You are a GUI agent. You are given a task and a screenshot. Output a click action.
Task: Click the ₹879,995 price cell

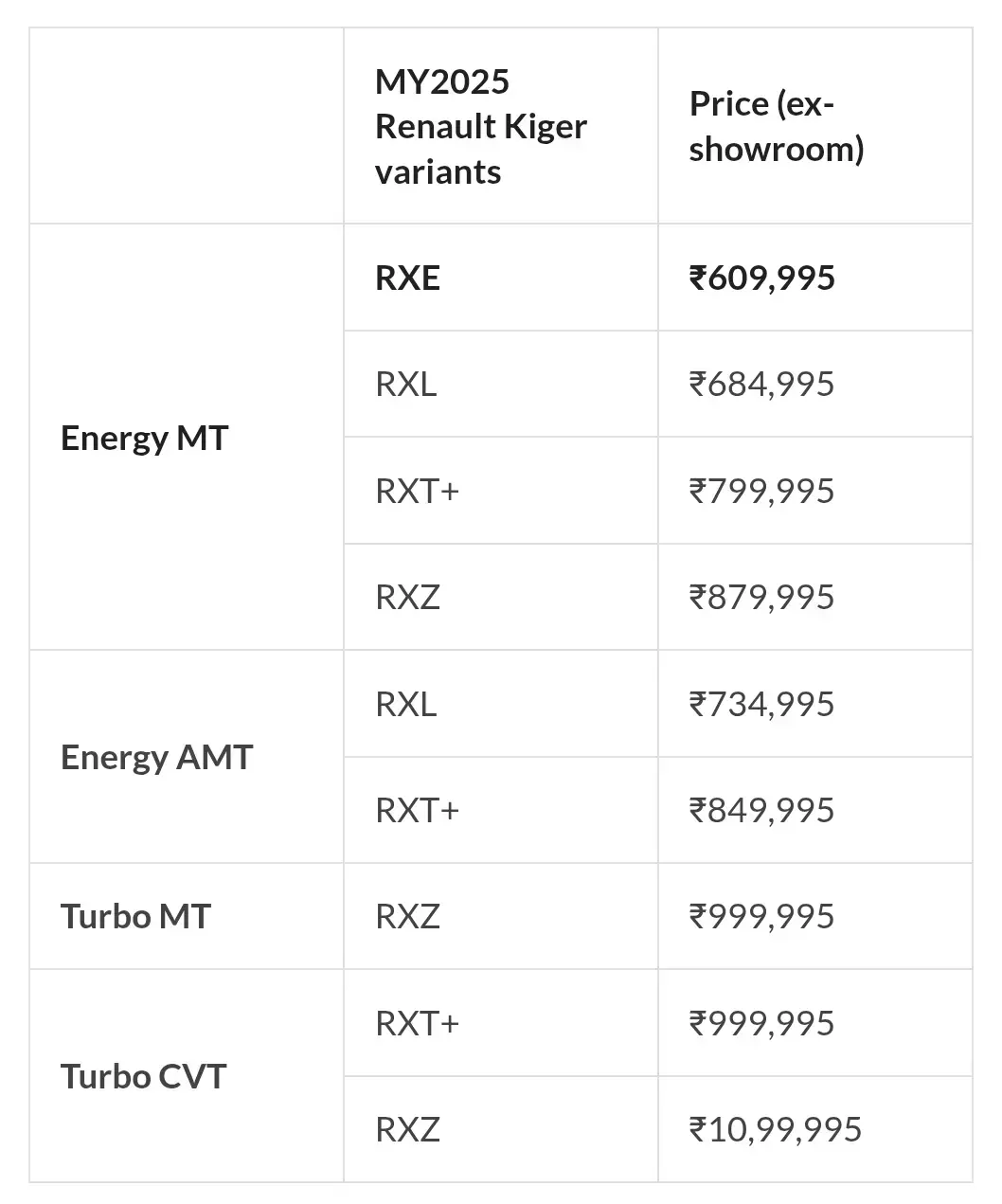[762, 597]
